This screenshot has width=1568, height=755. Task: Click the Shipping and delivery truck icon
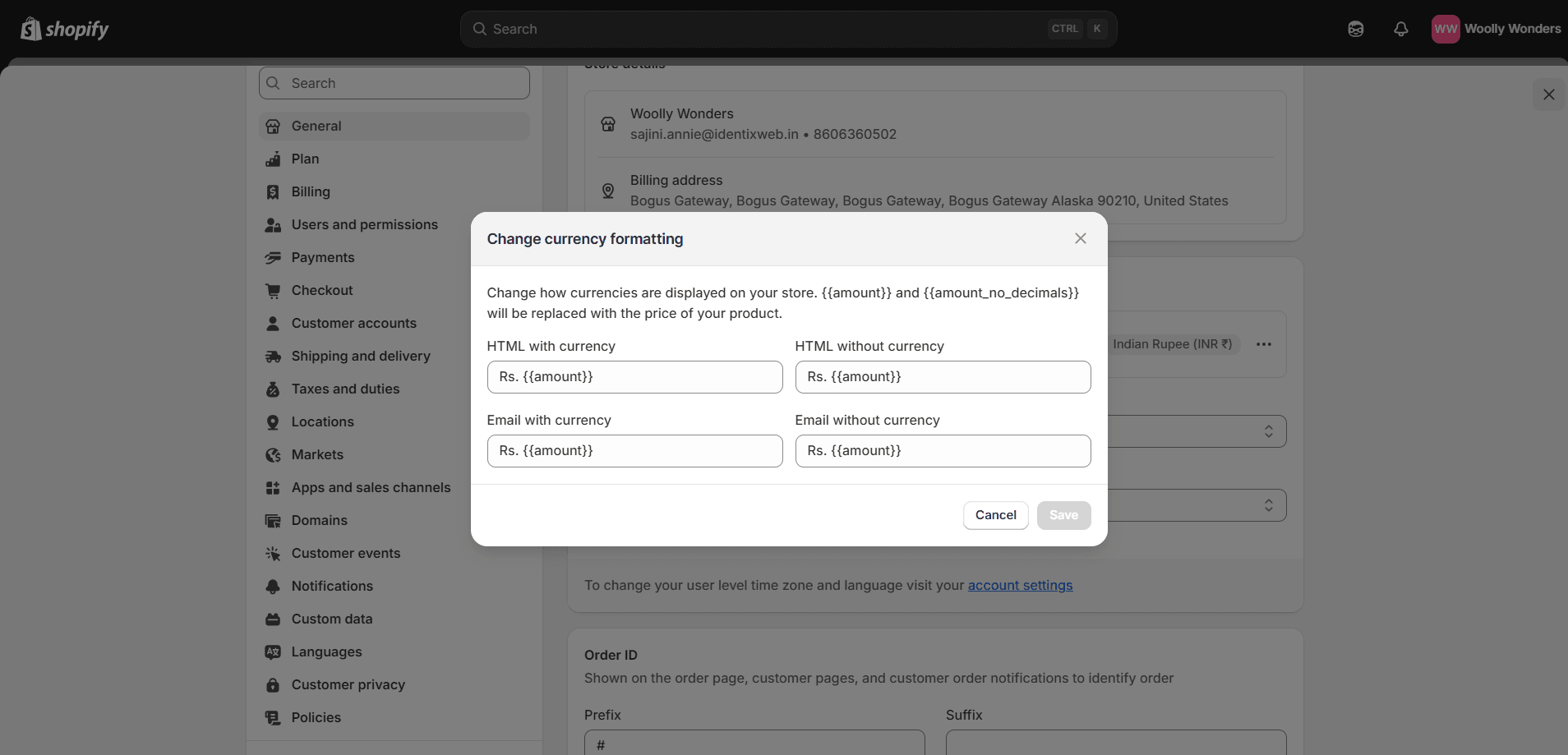[x=273, y=356]
